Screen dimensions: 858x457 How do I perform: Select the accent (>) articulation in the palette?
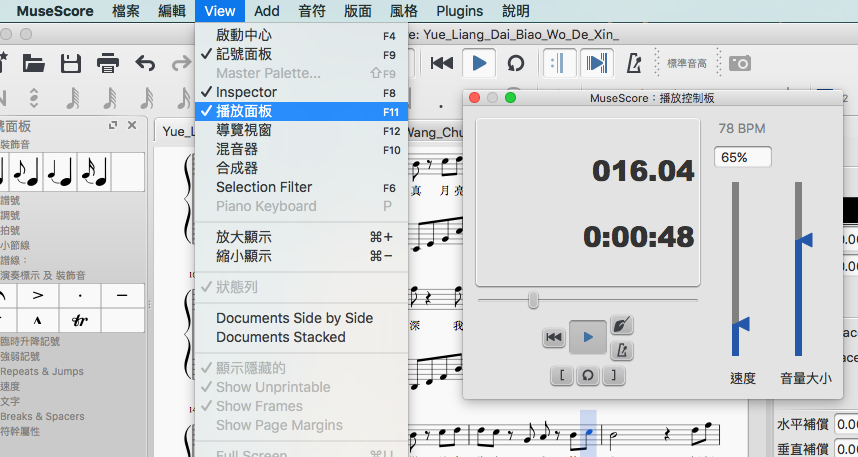[38, 296]
